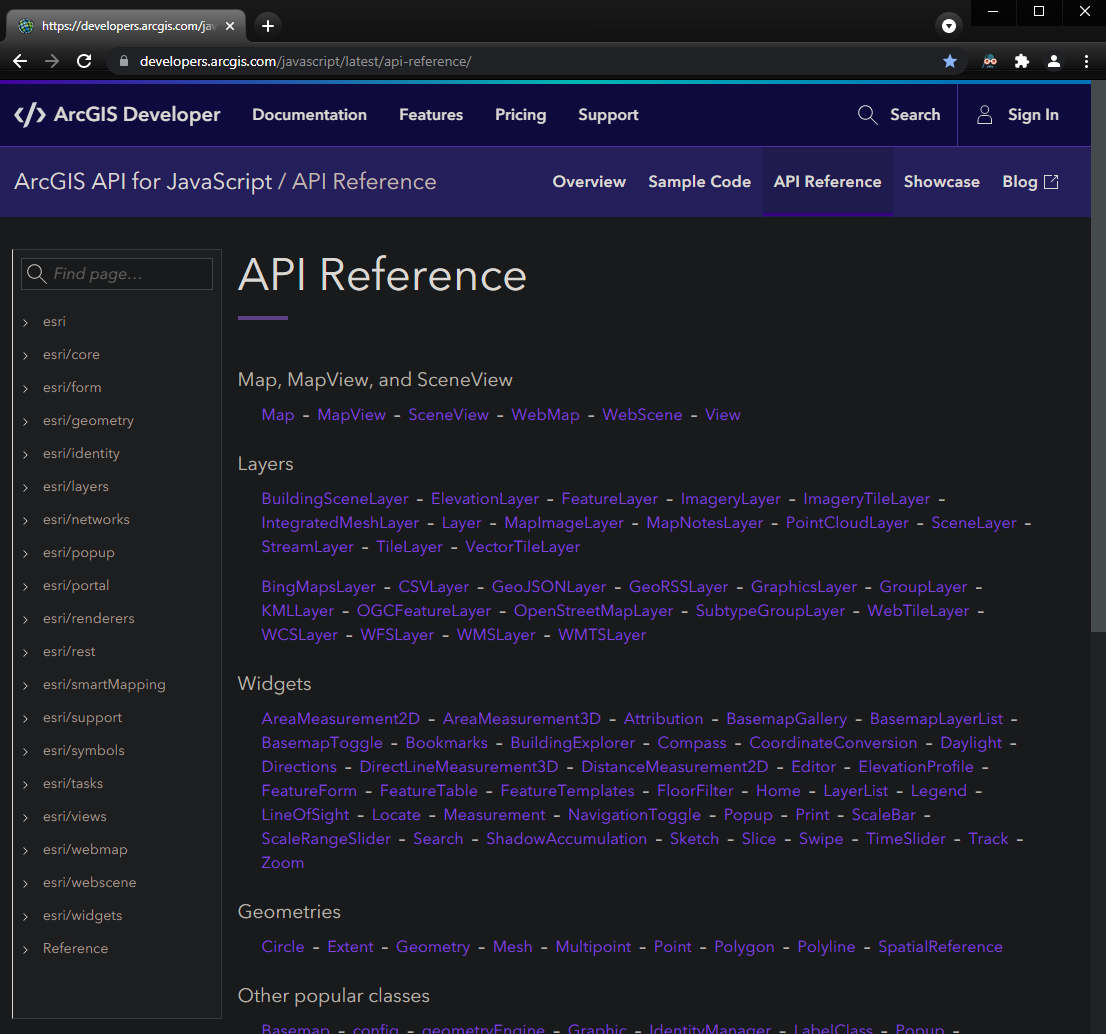Expand the esri/views tree node
Image resolution: width=1106 pixels, height=1034 pixels.
(x=25, y=817)
